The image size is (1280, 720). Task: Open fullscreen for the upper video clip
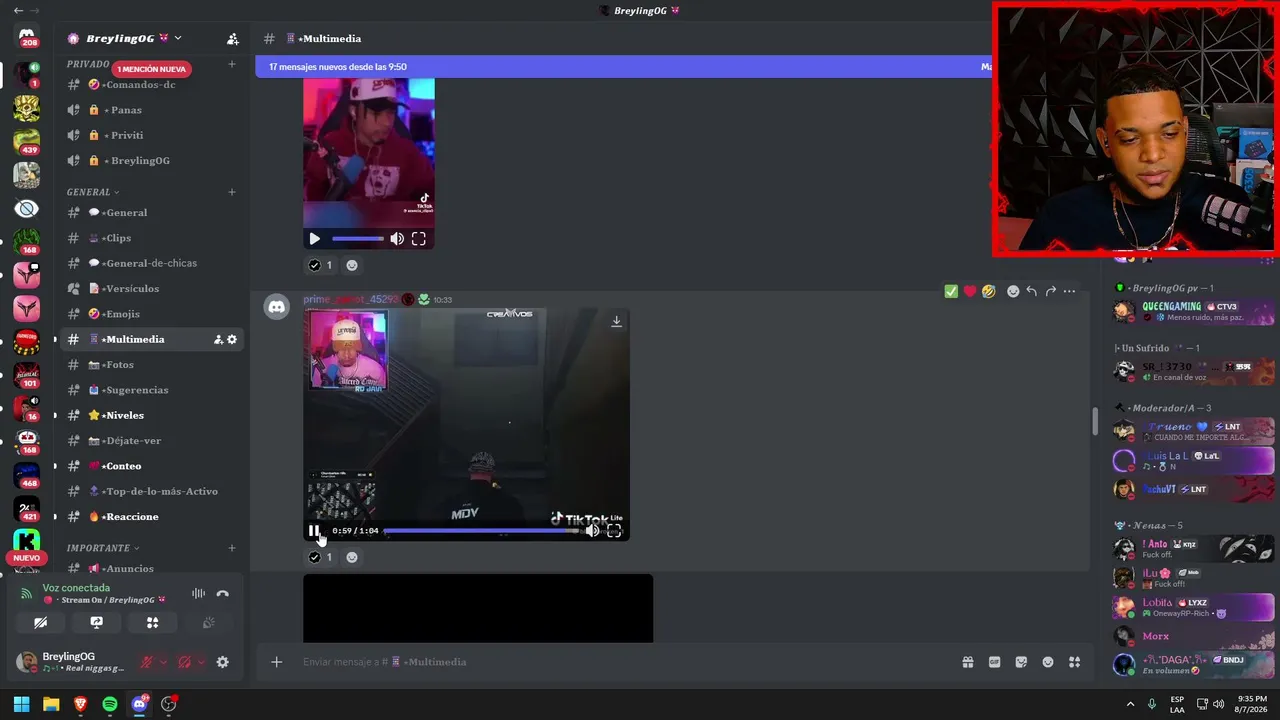[419, 239]
